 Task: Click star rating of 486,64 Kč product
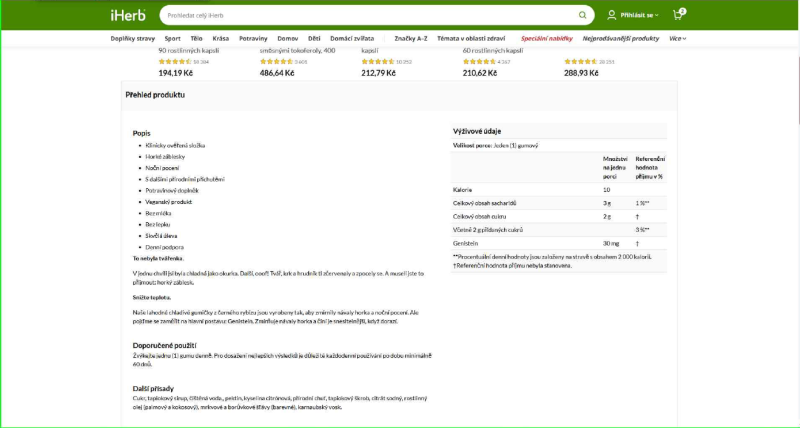pyautogui.click(x=276, y=61)
